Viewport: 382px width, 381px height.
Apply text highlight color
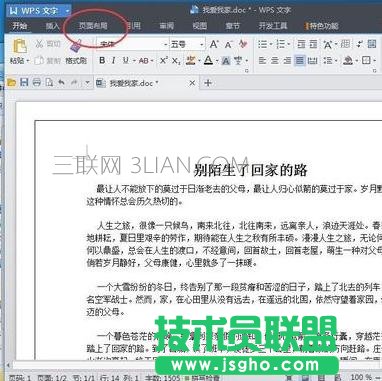(x=191, y=60)
